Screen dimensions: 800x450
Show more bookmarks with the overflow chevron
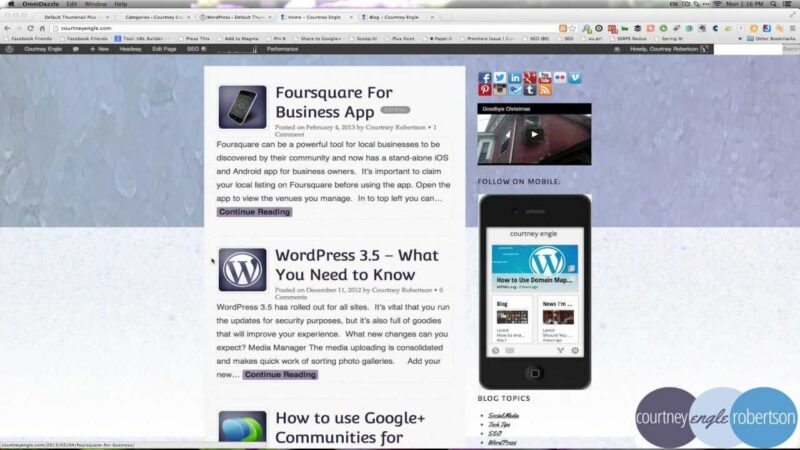pyautogui.click(x=740, y=39)
